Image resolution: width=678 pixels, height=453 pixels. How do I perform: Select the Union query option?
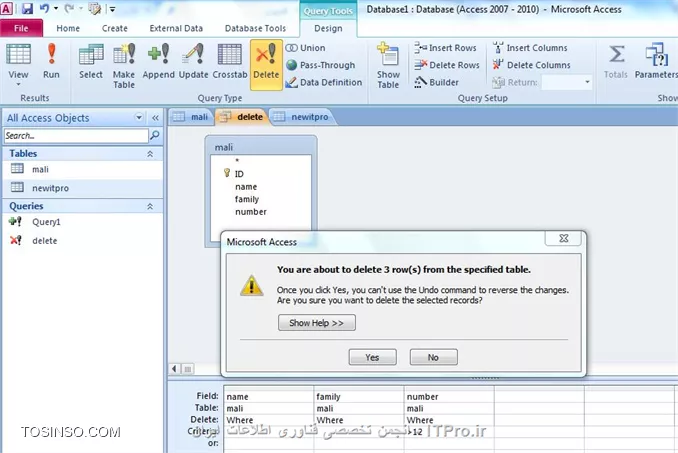pyautogui.click(x=306, y=48)
